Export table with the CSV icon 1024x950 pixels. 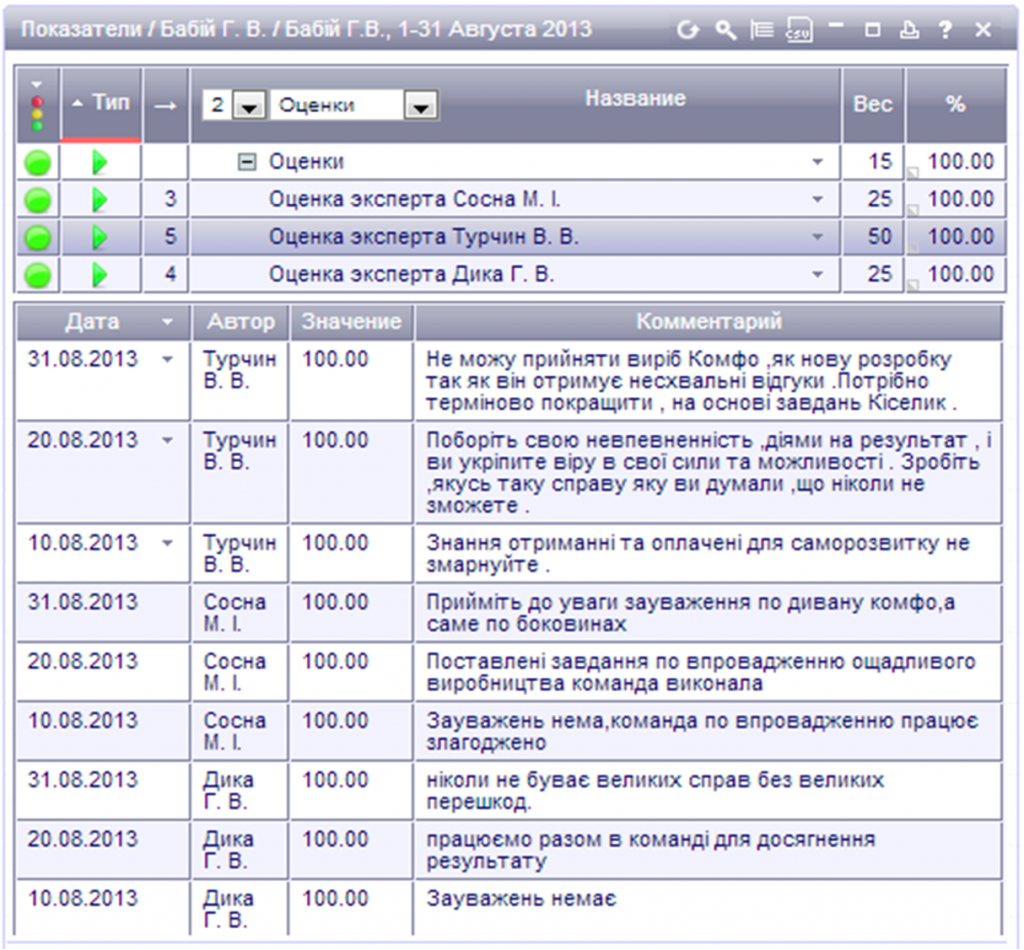click(799, 29)
